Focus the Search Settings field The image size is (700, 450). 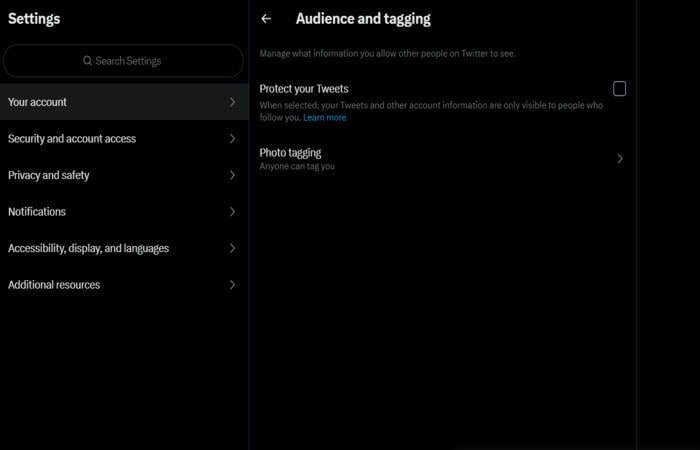[x=123, y=61]
